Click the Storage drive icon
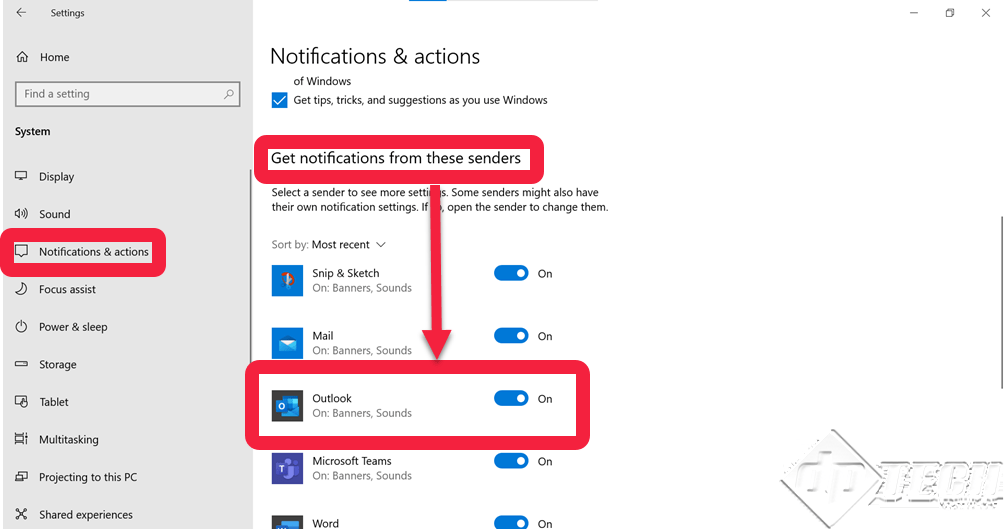Viewport: 1004px width, 529px height. coord(21,364)
